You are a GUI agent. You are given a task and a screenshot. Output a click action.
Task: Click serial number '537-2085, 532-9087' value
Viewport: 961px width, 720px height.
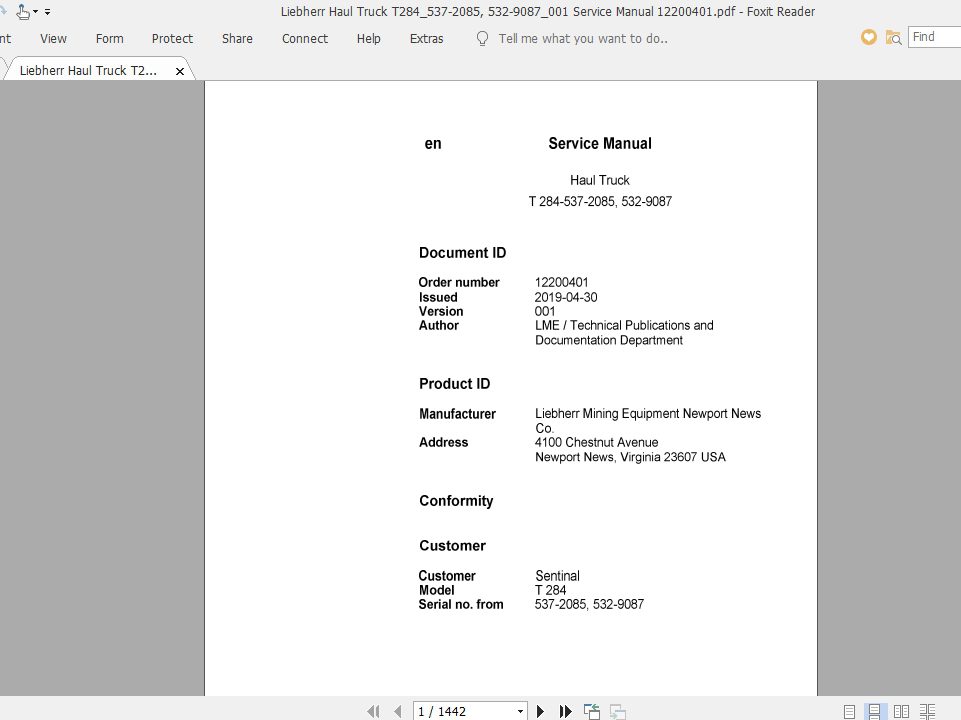(589, 604)
